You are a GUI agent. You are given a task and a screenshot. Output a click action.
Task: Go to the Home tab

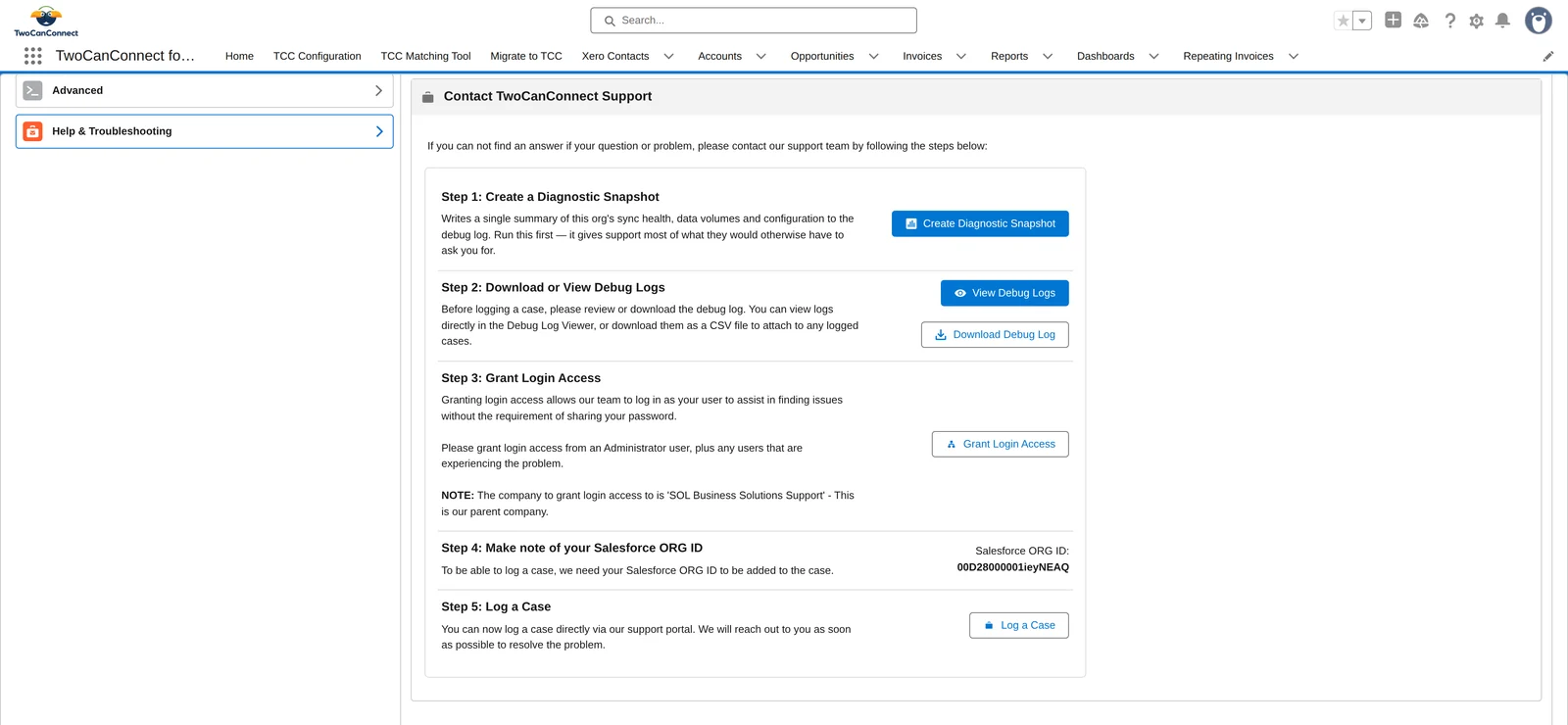[239, 56]
